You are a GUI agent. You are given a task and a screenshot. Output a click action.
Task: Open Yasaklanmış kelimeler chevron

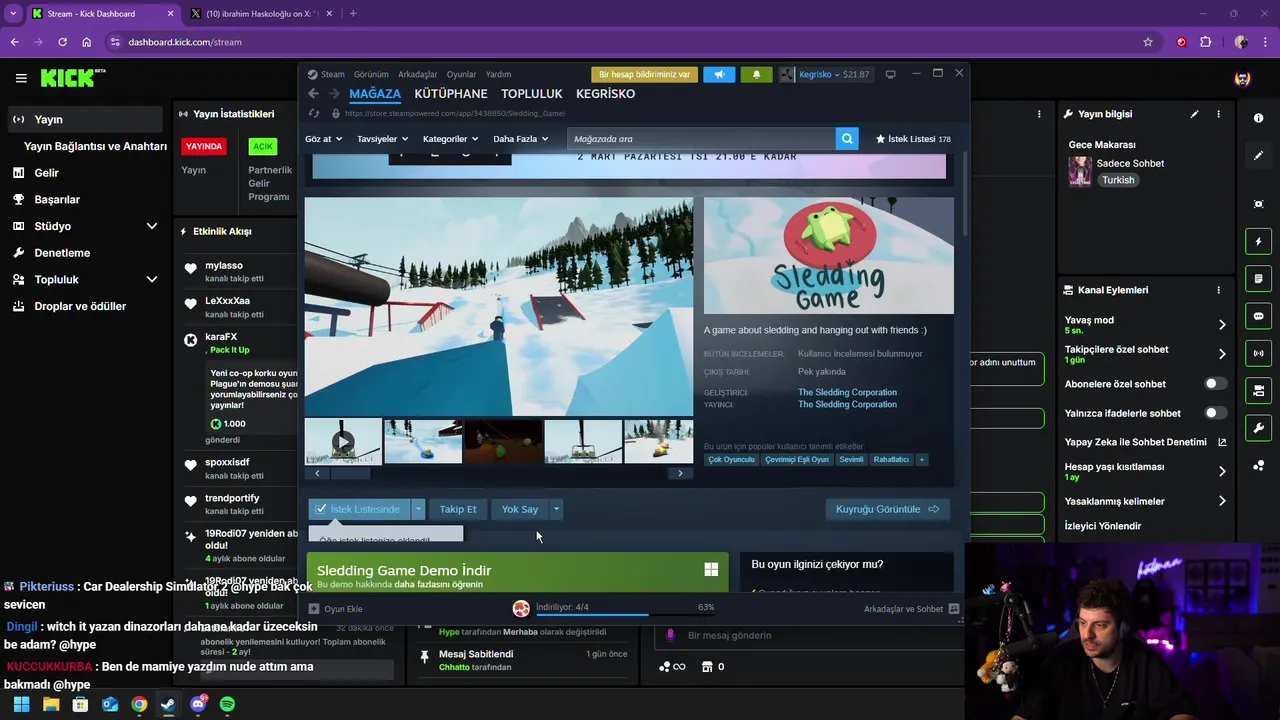coord(1222,501)
